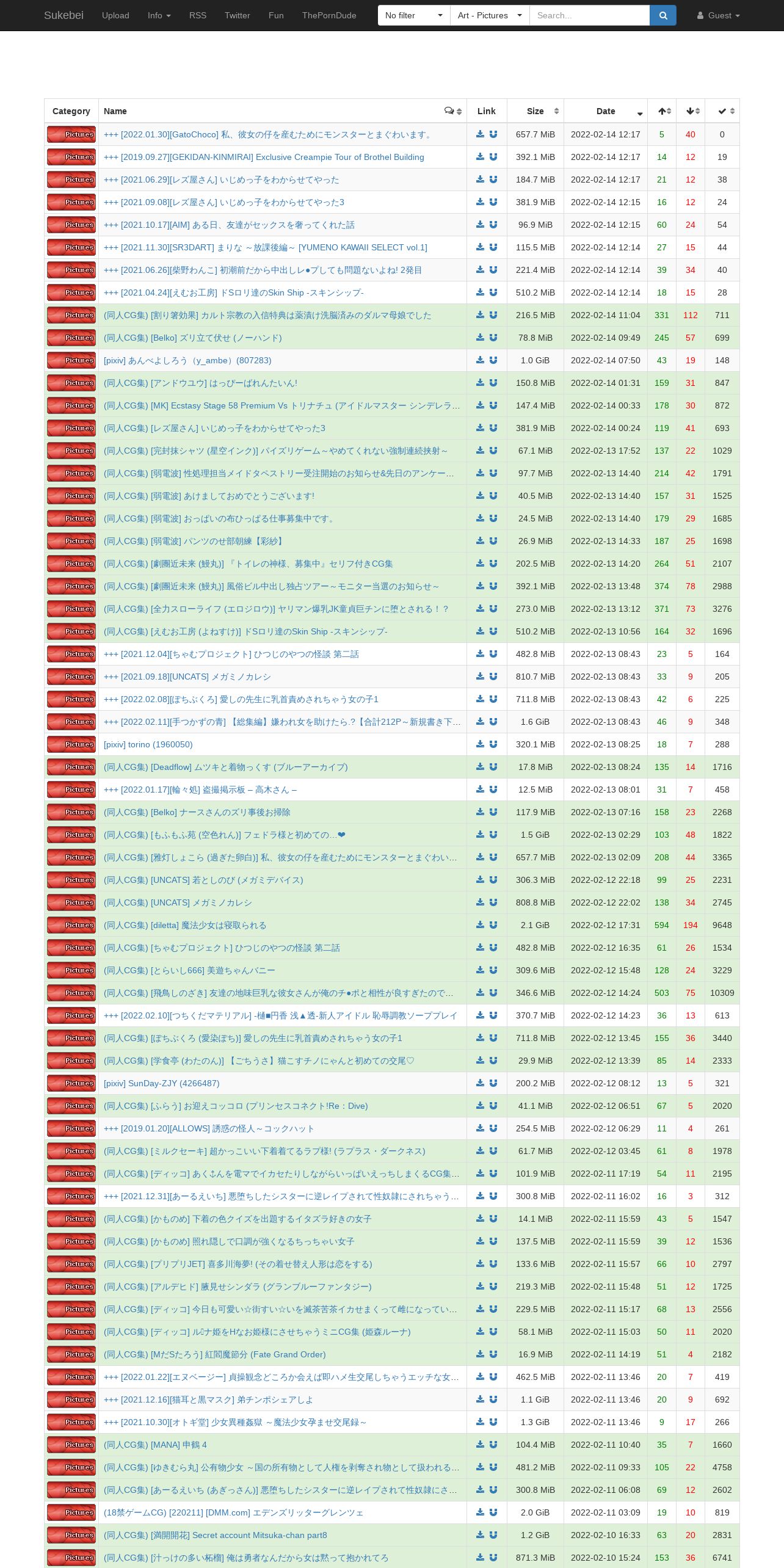Download torrent for MANA 104.4 MiB row

tap(480, 1445)
